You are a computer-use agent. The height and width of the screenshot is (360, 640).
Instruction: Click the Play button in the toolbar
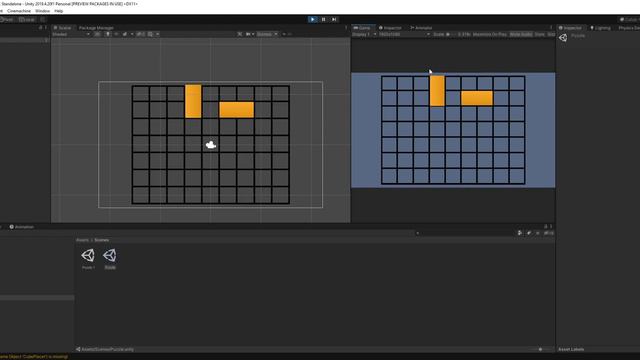[x=313, y=19]
